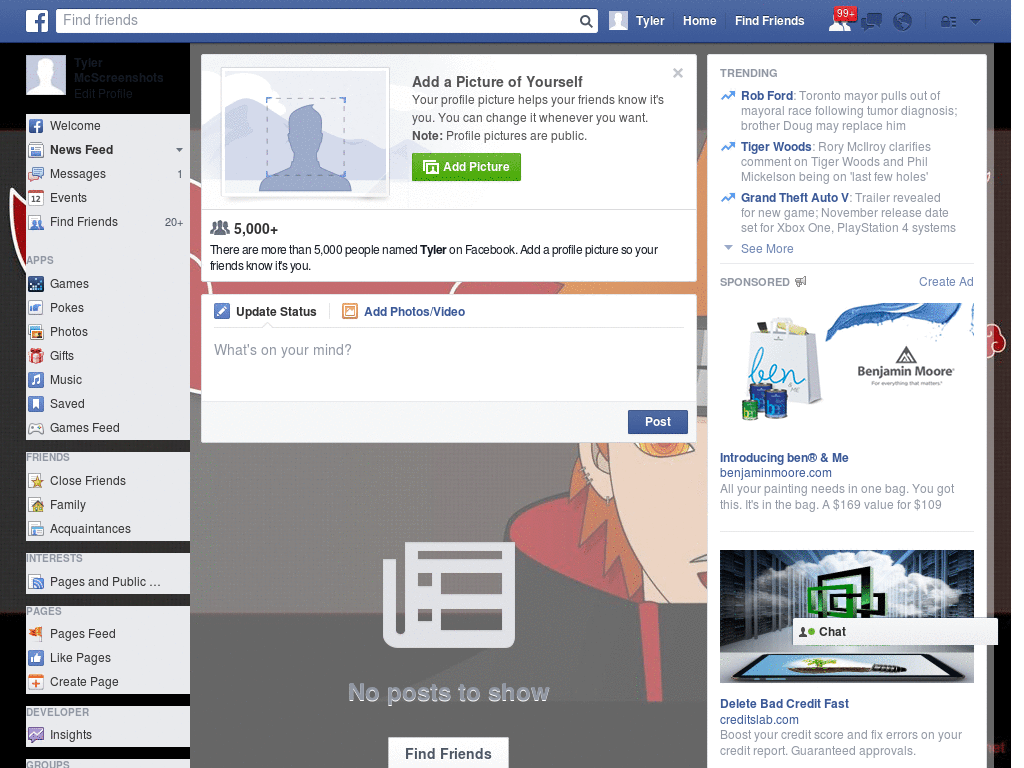Viewport: 1024px width, 768px height.
Task: Dismiss the Add a Picture of Yourself card
Action: [678, 73]
